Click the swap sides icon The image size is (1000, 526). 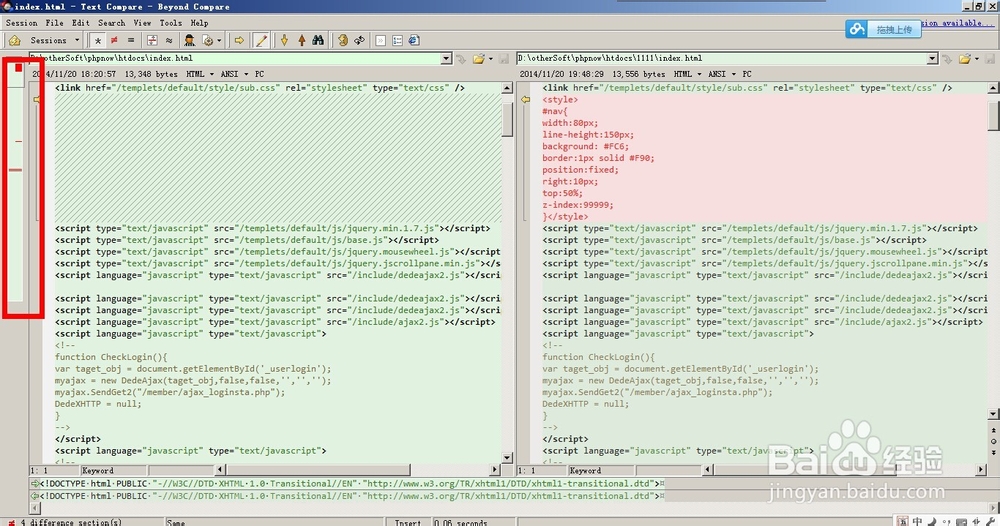[343, 41]
